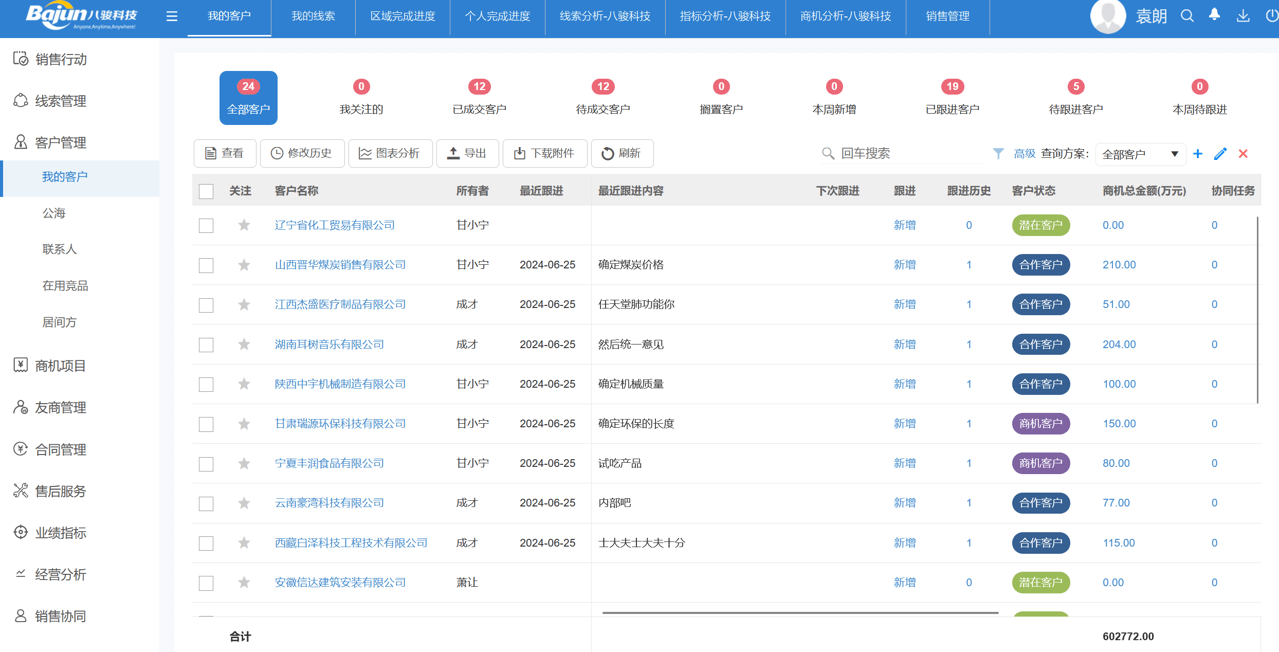Switch to the 我的线索 tab
Image resolution: width=1279 pixels, height=652 pixels.
click(x=313, y=17)
